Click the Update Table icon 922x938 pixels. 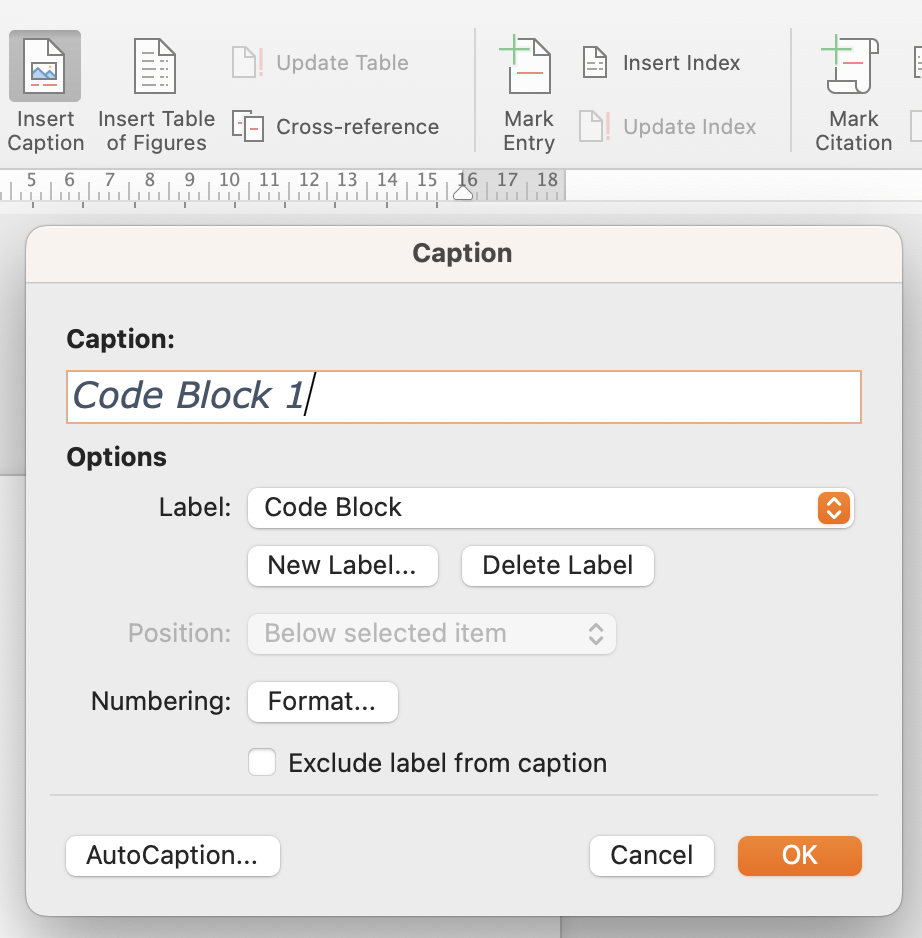tap(246, 62)
